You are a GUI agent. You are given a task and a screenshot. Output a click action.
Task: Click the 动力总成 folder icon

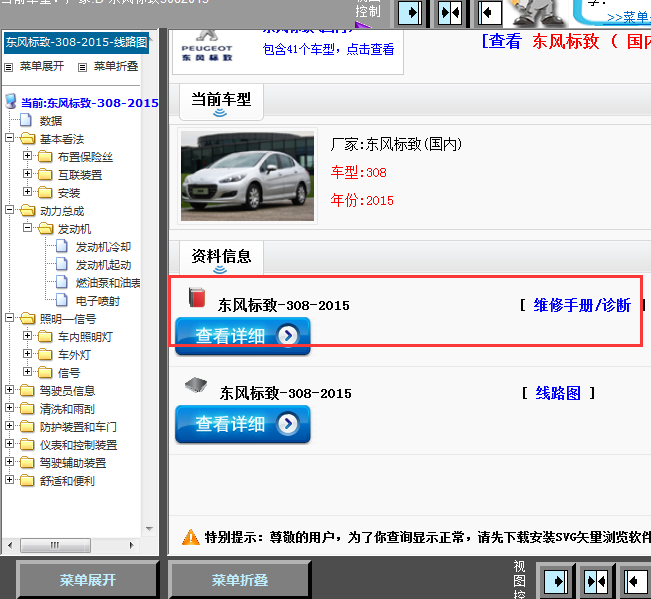(28, 210)
